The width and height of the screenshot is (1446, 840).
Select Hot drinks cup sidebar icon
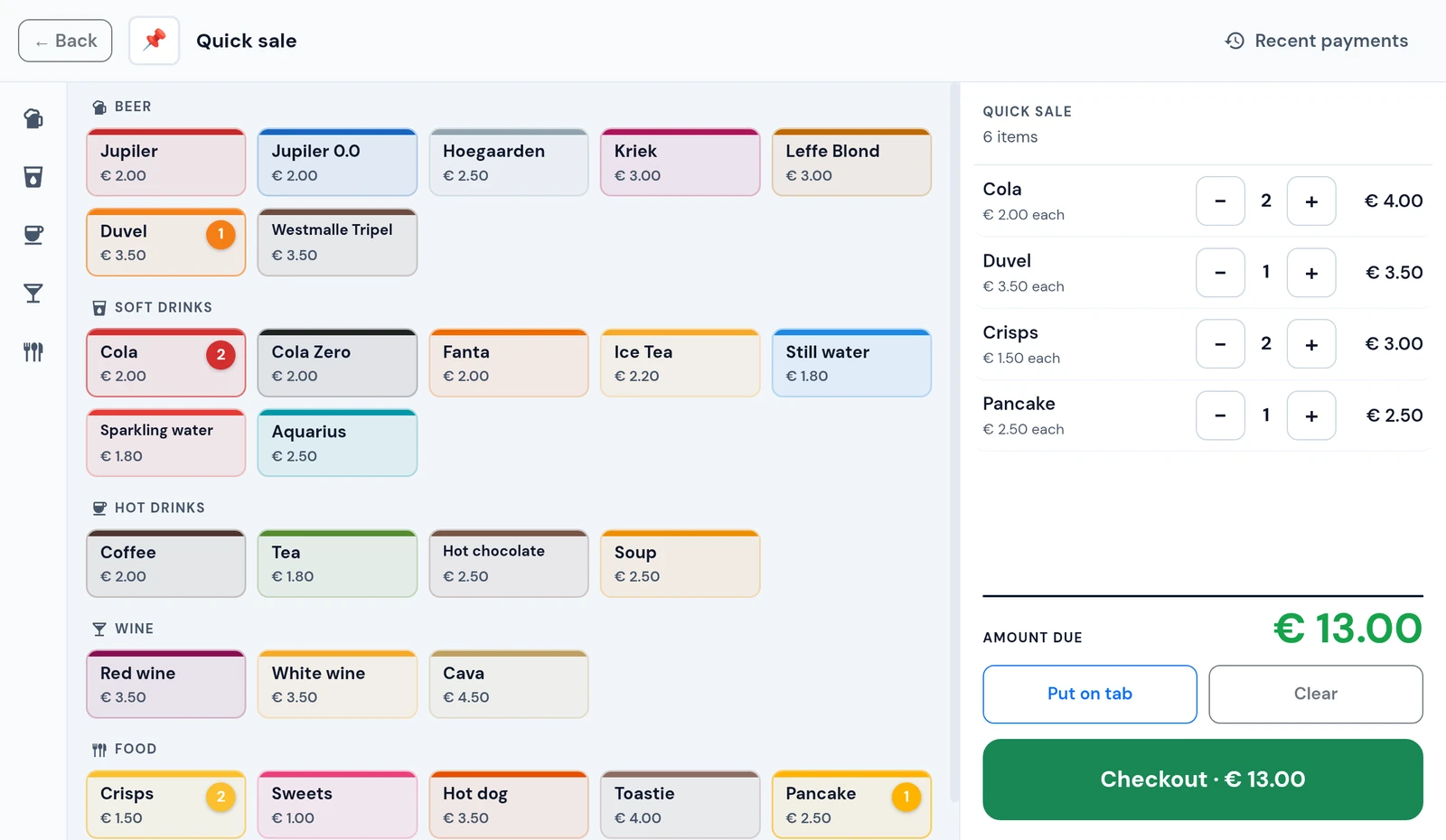[x=33, y=235]
